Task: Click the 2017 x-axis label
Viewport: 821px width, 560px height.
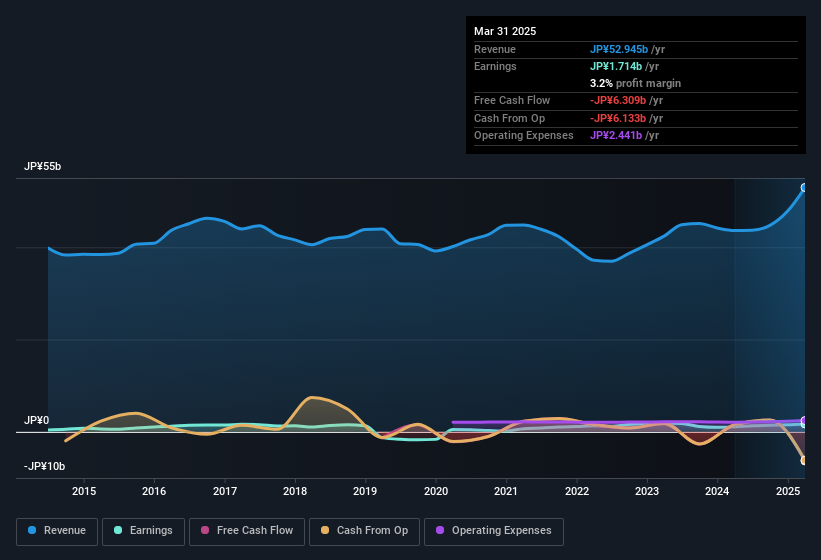Action: point(225,491)
